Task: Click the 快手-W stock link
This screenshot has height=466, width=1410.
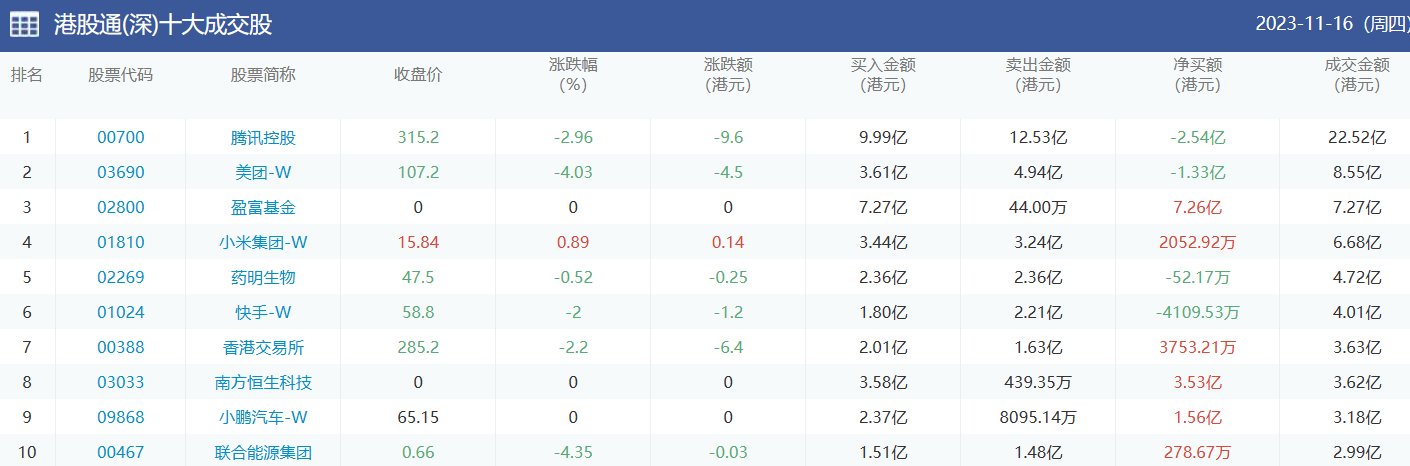Action: click(263, 312)
